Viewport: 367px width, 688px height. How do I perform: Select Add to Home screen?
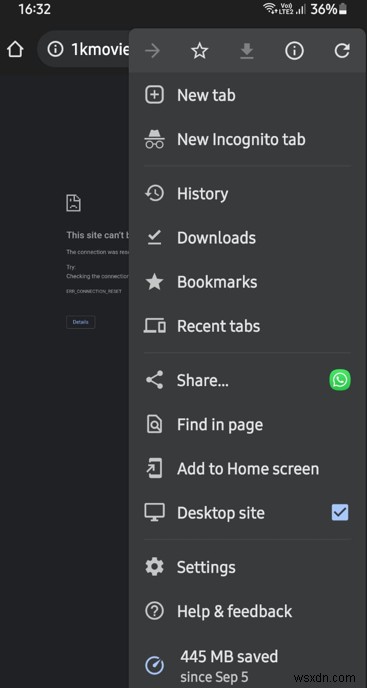[x=247, y=469]
